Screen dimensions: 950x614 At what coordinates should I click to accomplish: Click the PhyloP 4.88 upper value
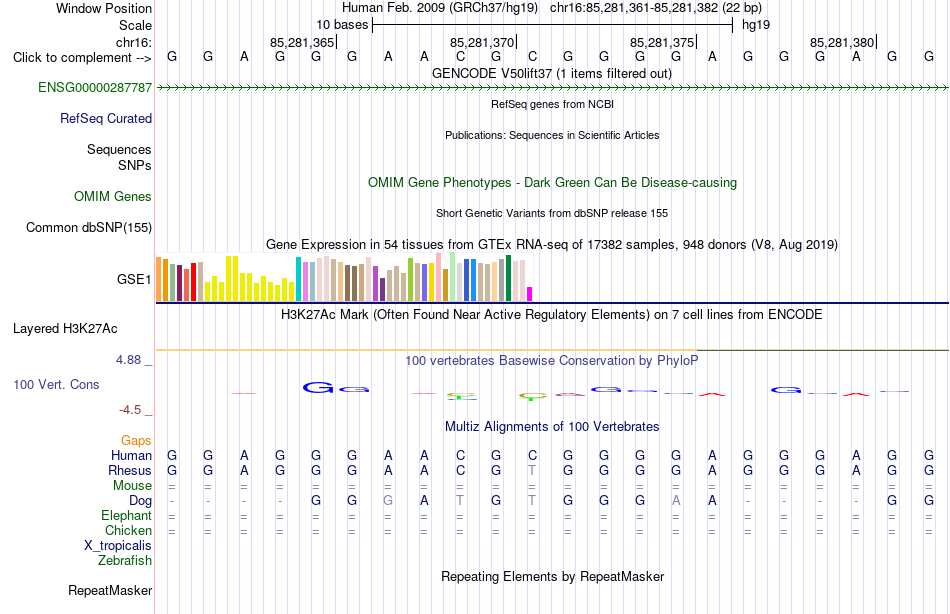pyautogui.click(x=128, y=359)
